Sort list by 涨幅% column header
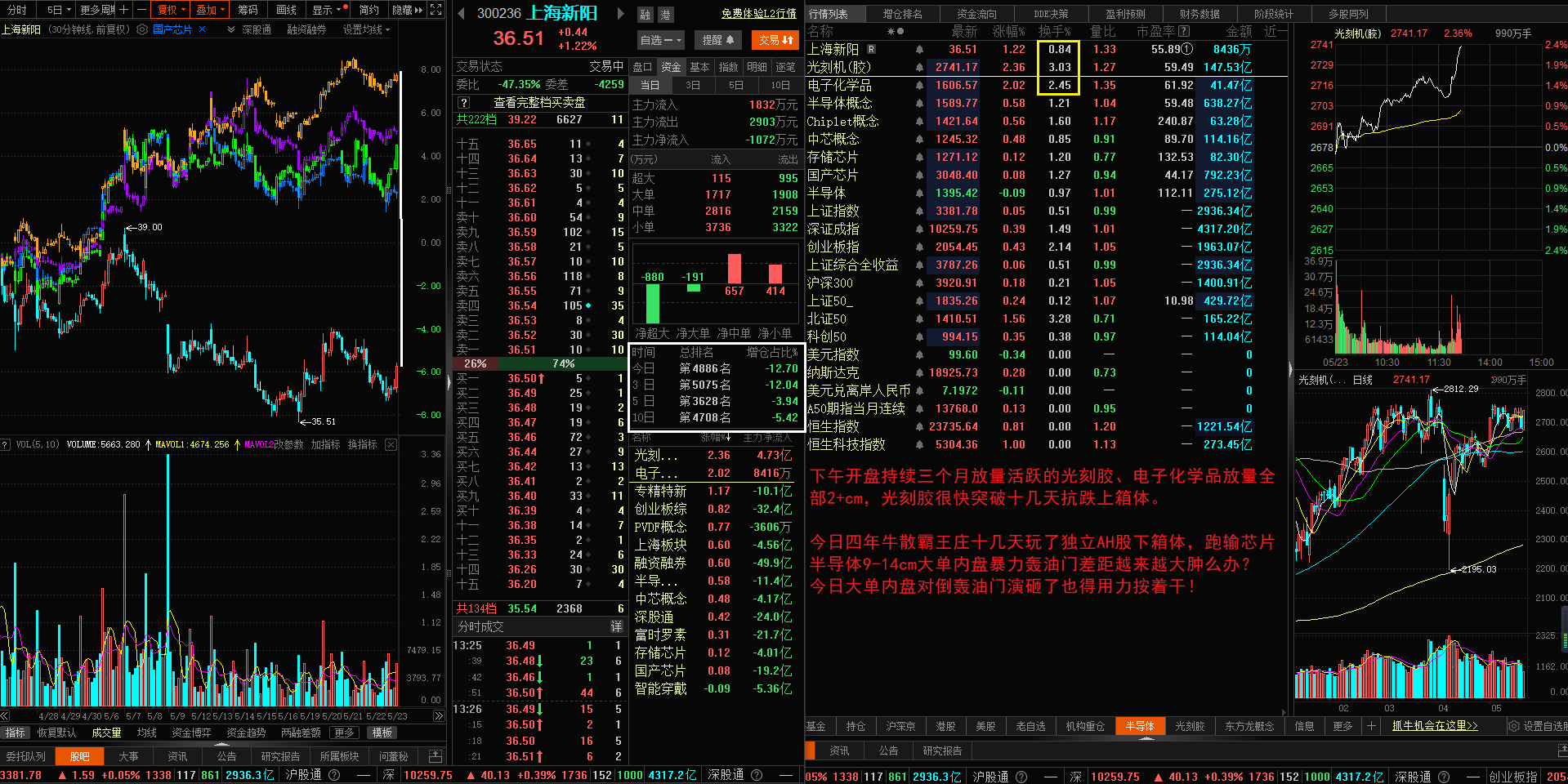1568x784 pixels. point(1009,31)
